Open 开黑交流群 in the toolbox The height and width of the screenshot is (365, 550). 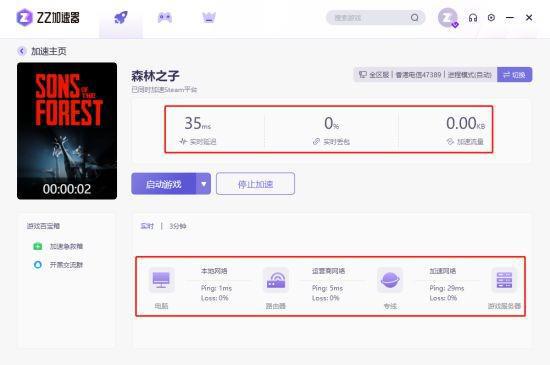(x=58, y=265)
